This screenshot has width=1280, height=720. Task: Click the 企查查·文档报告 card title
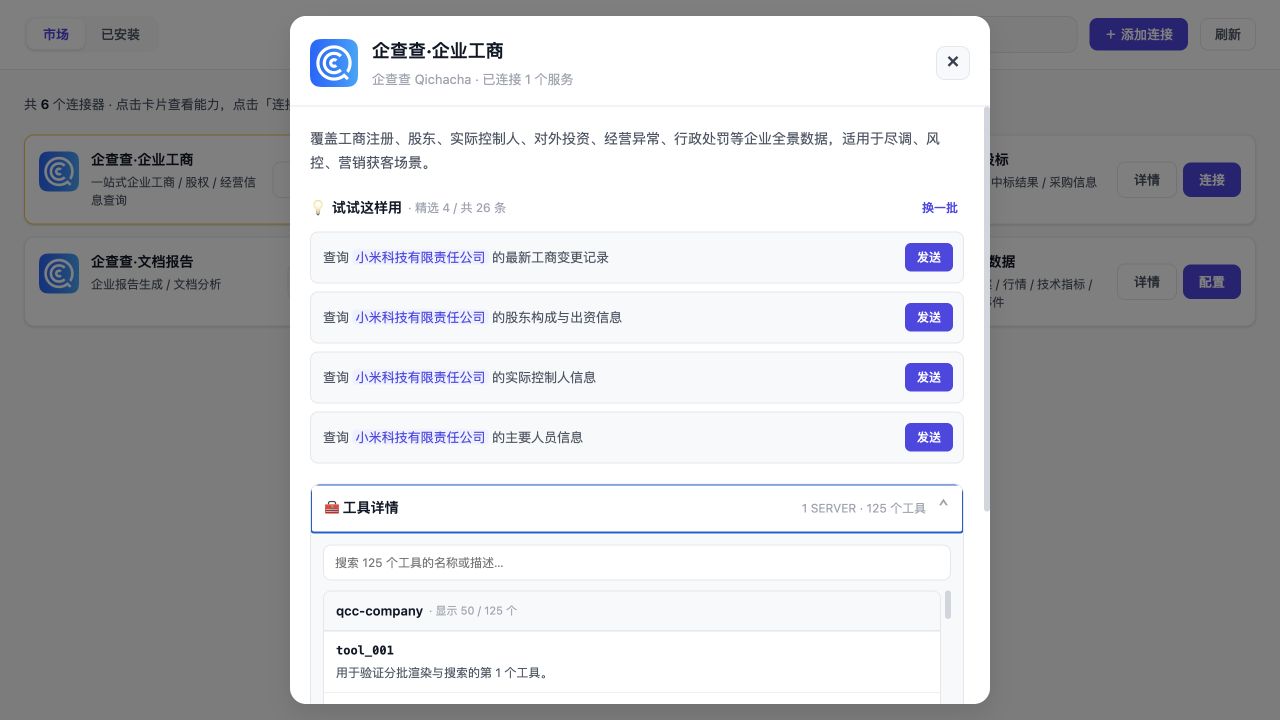142,261
